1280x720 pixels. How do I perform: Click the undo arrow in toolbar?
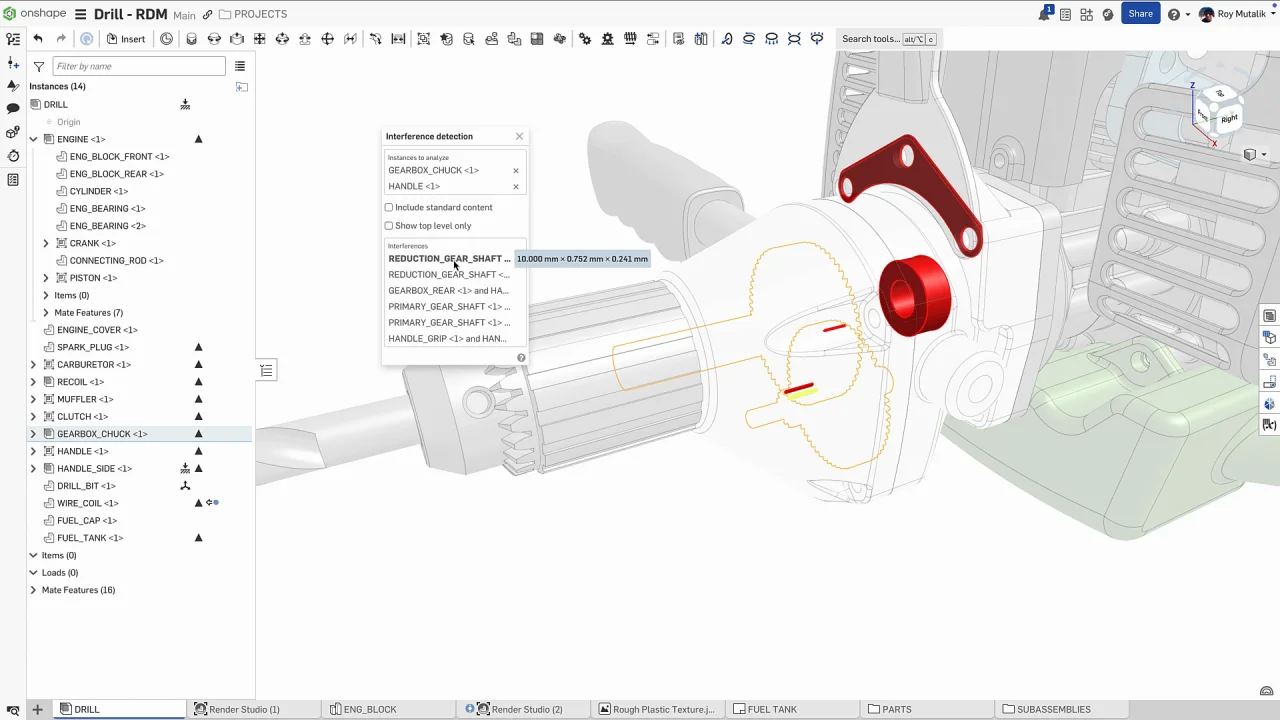[38, 39]
